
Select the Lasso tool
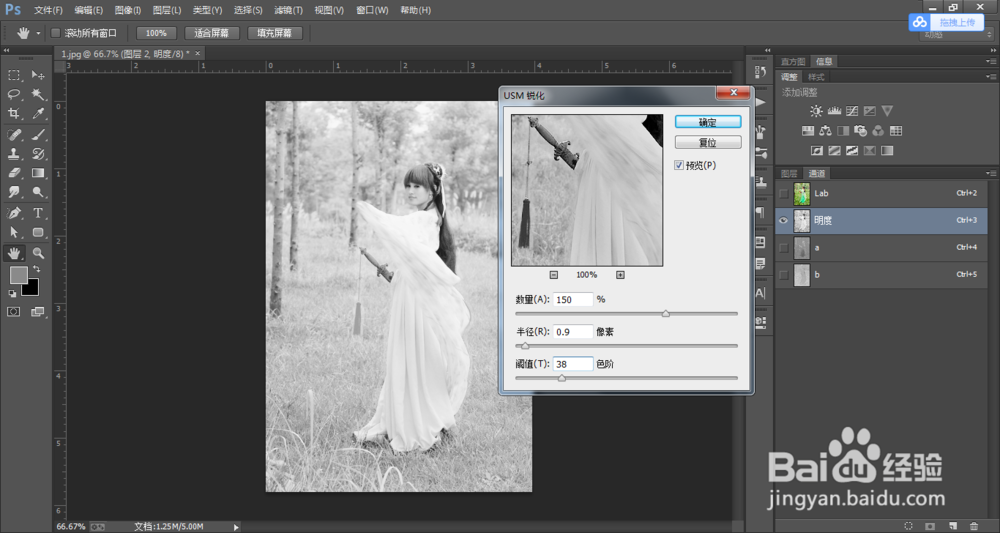(x=14, y=94)
